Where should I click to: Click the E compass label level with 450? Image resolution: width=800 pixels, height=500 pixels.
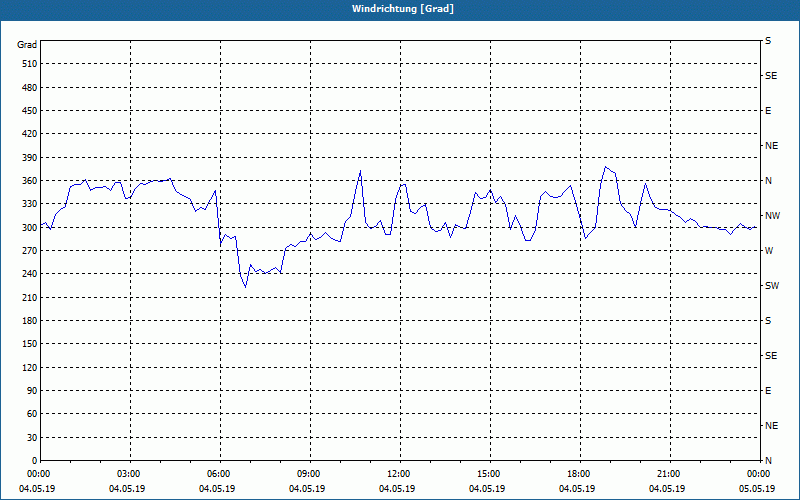[768, 111]
